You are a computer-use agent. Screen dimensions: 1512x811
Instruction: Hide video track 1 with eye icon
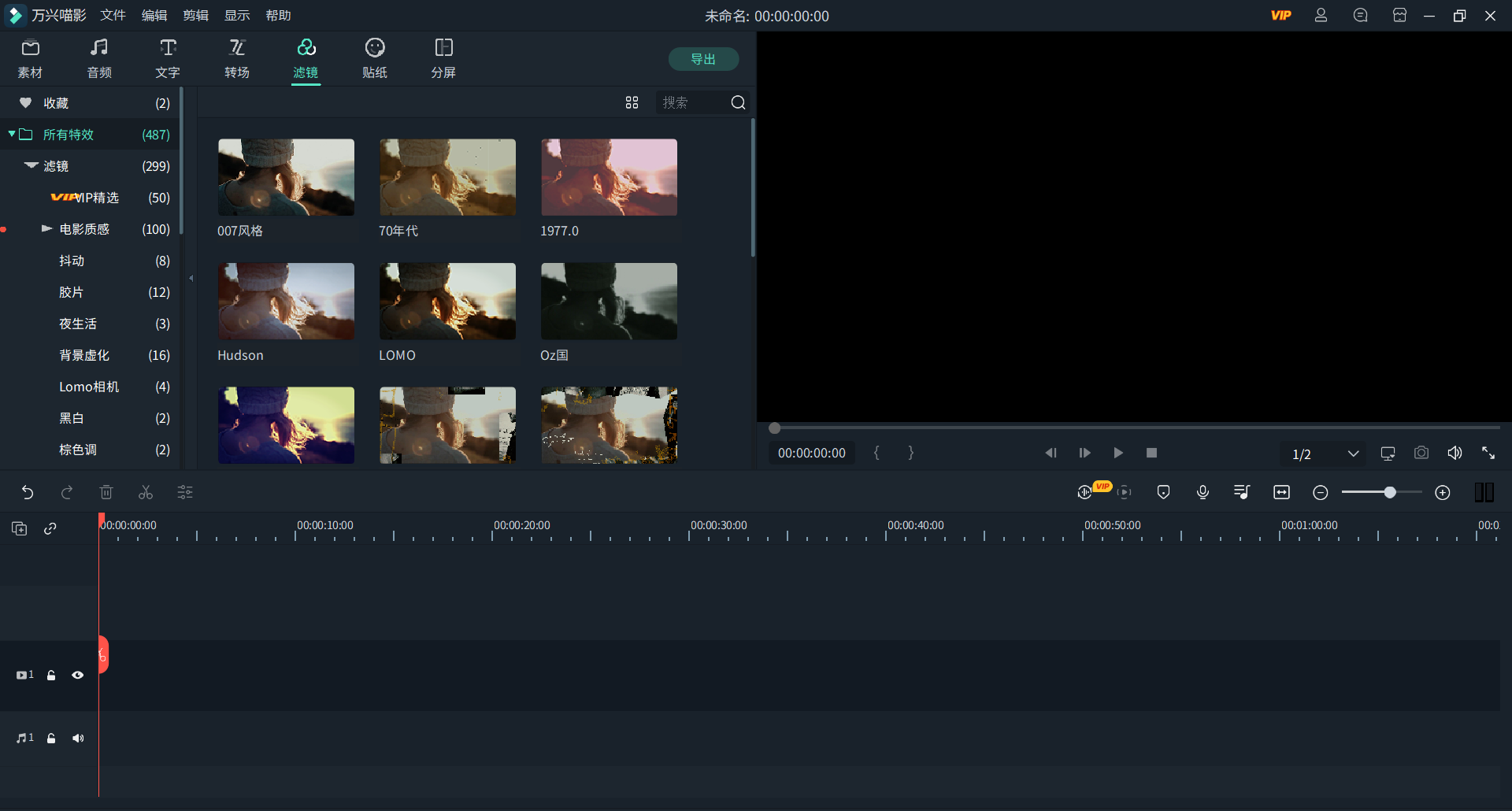point(78,676)
